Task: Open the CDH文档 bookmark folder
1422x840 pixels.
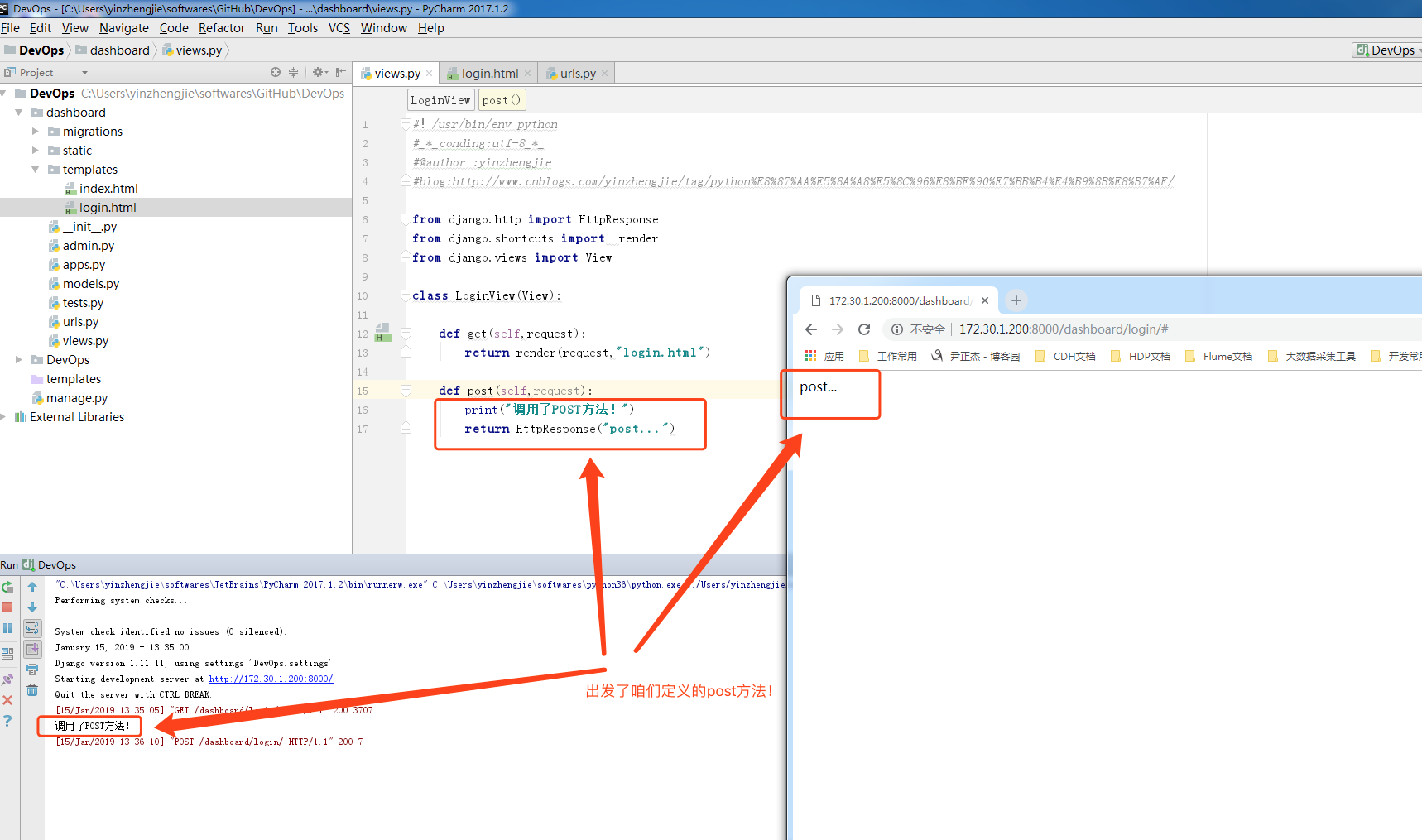Action: click(1065, 356)
